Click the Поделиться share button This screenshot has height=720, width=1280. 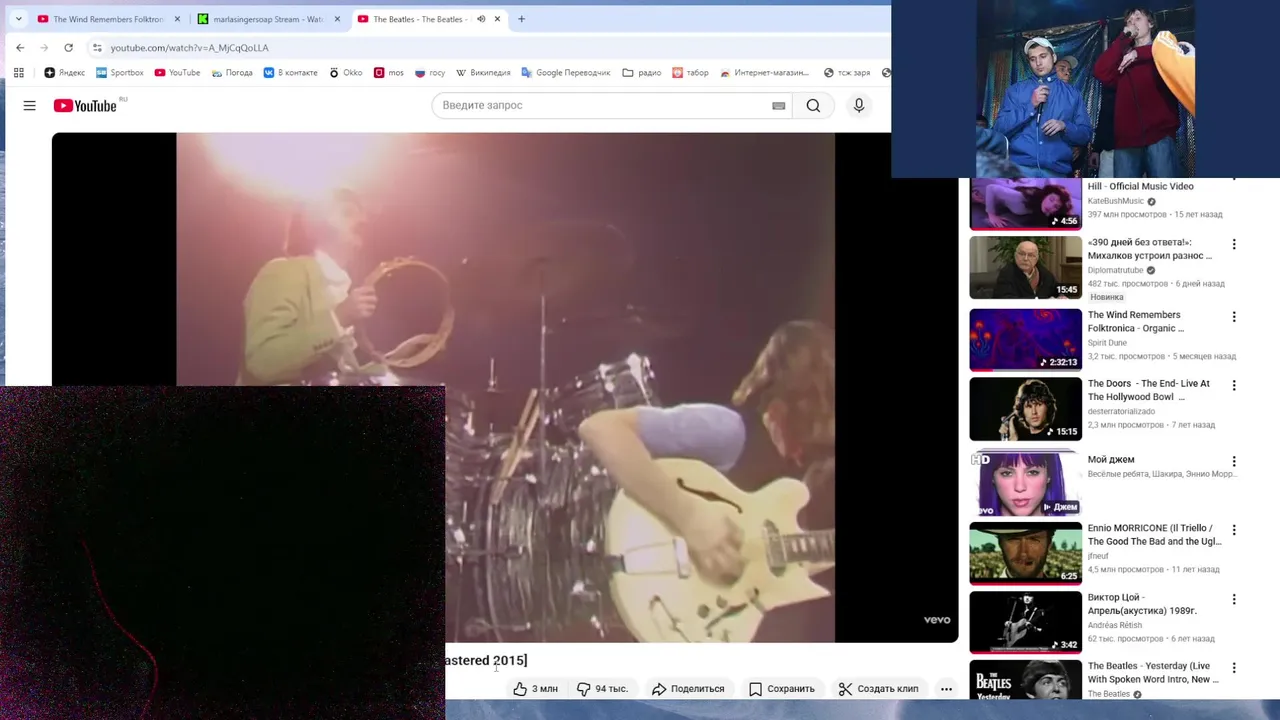[x=688, y=688]
